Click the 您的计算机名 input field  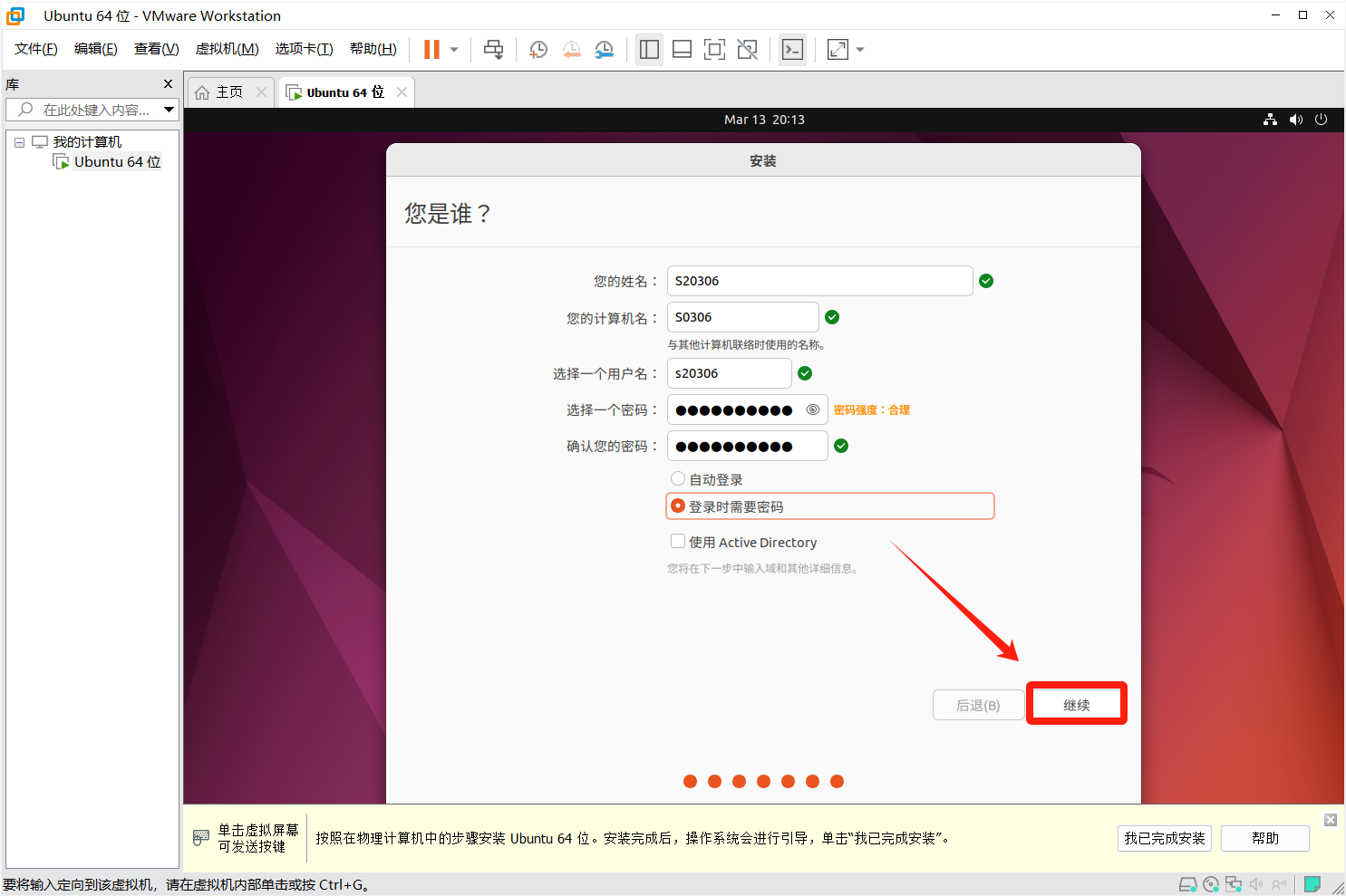coord(743,317)
